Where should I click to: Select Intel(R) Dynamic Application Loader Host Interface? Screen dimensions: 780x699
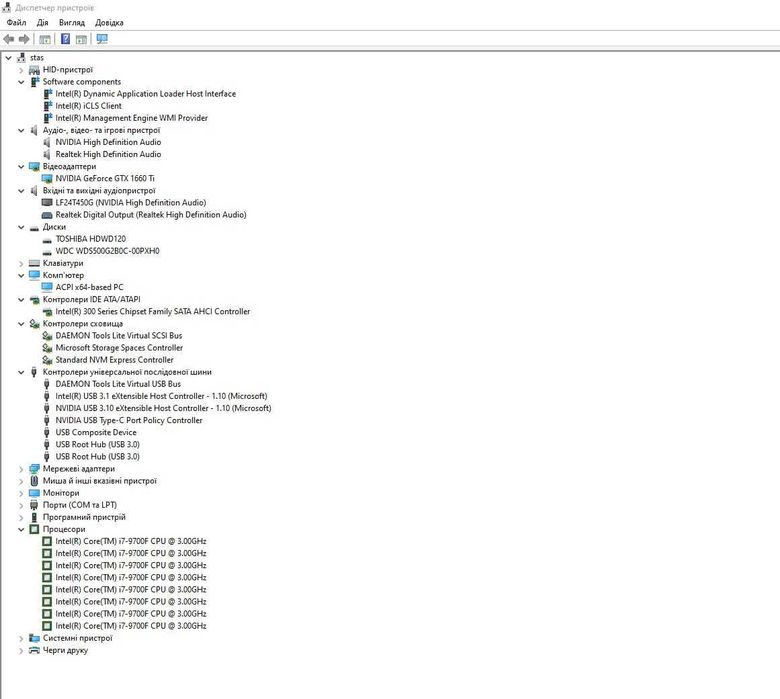tap(145, 94)
